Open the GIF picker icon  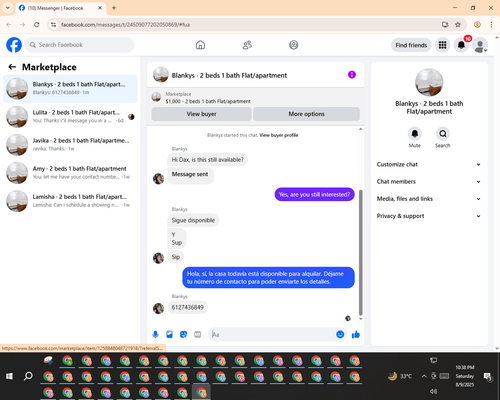click(198, 334)
